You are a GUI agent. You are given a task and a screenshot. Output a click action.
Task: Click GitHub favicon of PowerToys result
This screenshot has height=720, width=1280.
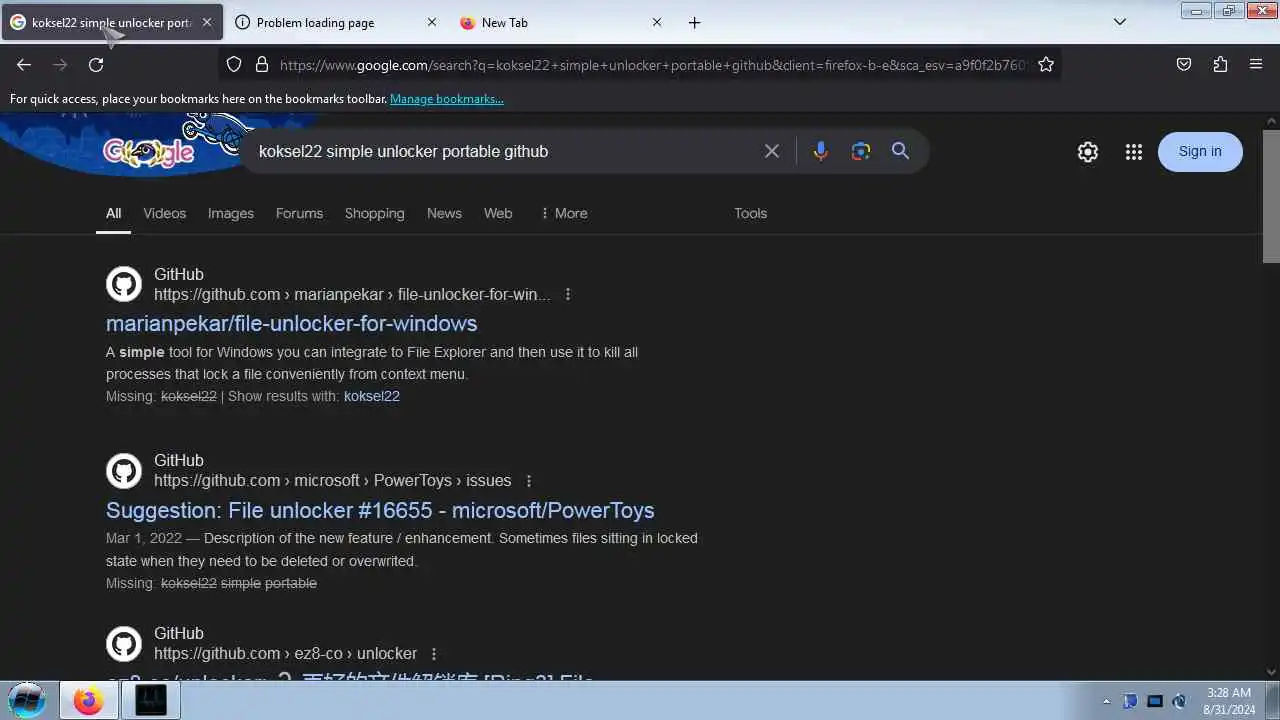124,470
